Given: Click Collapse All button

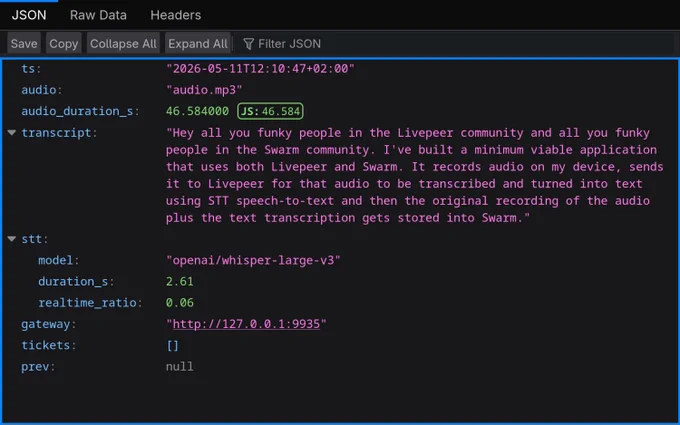Looking at the screenshot, I should [x=123, y=44].
